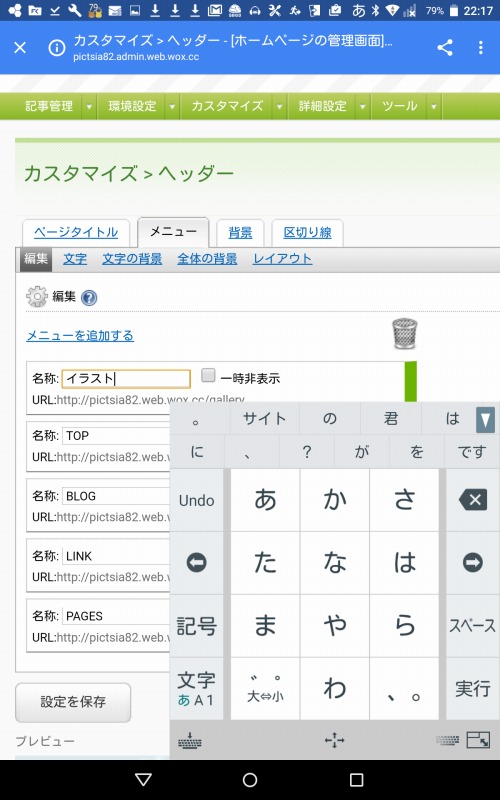Viewport: 500px width, 800px height.
Task: Tap the 記号 symbols key
Action: tap(196, 626)
